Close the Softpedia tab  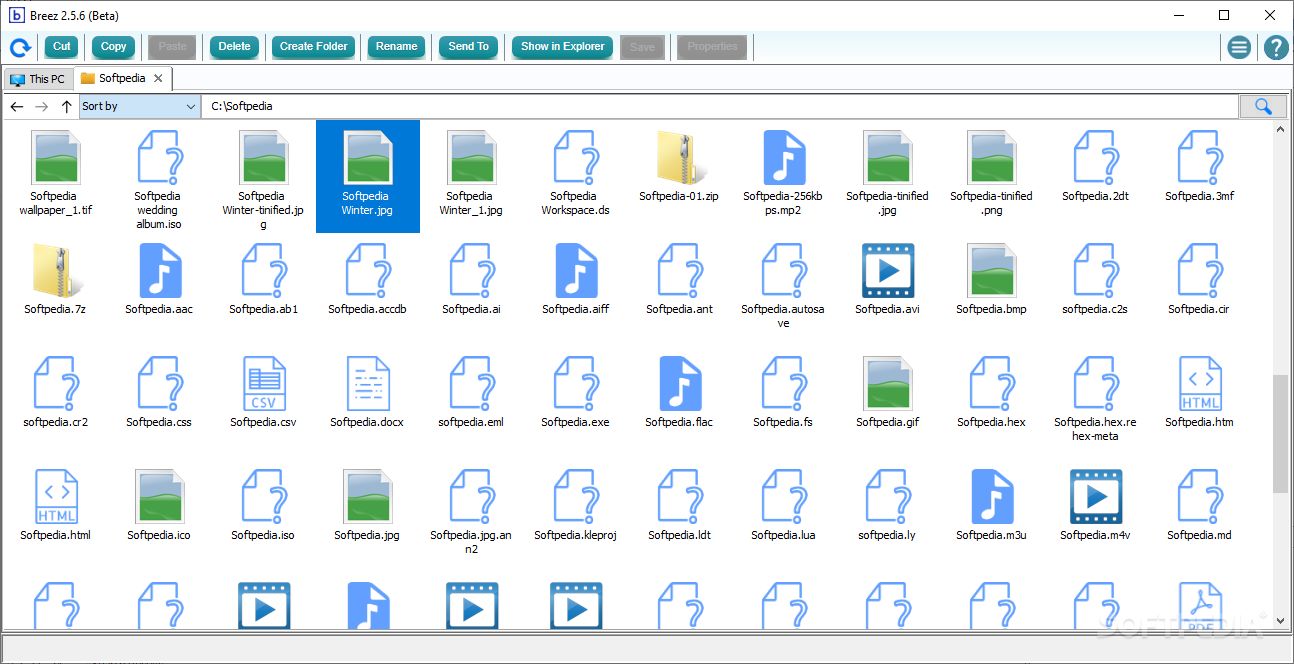(158, 78)
